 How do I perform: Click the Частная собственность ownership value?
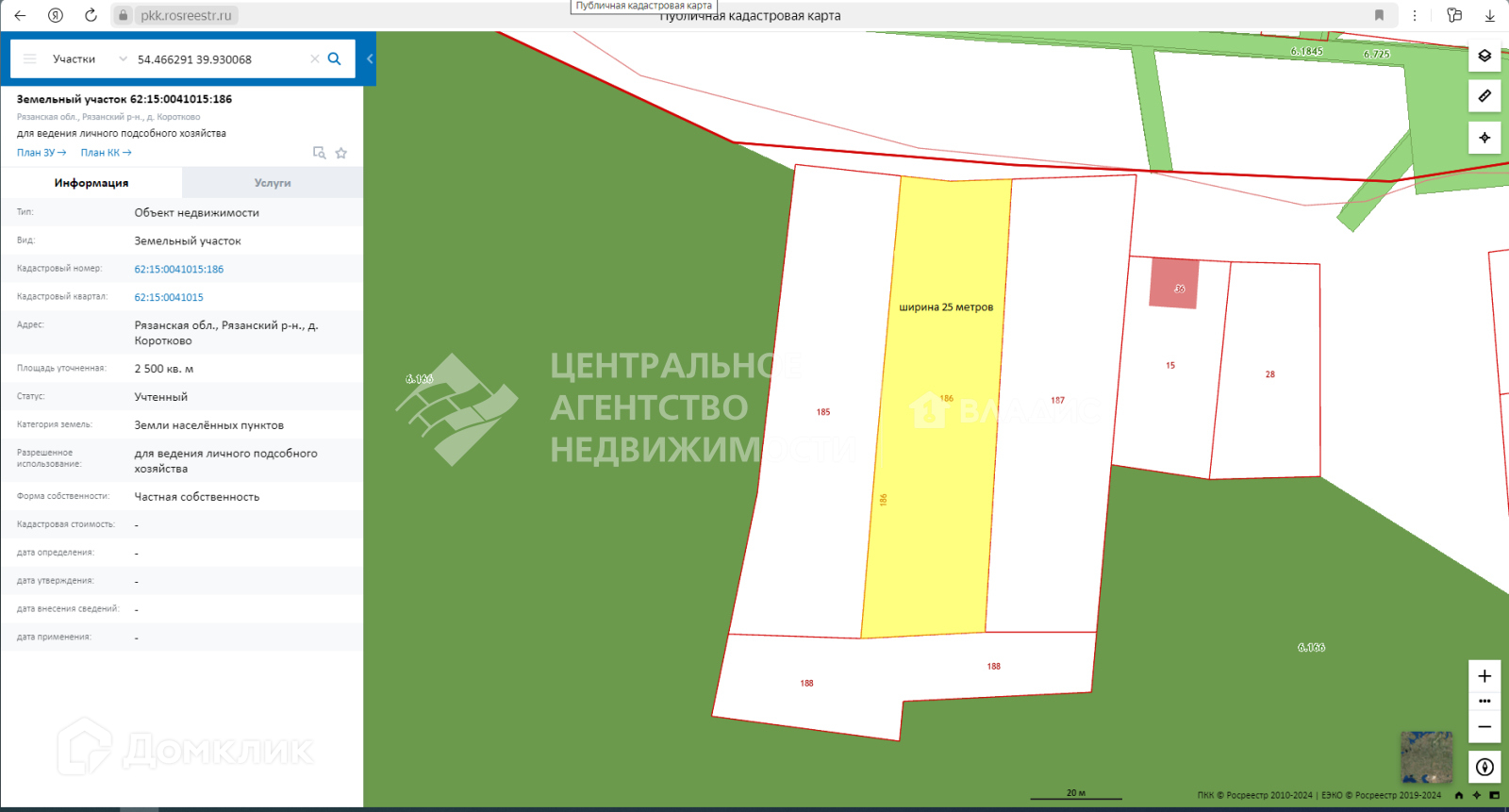click(197, 497)
